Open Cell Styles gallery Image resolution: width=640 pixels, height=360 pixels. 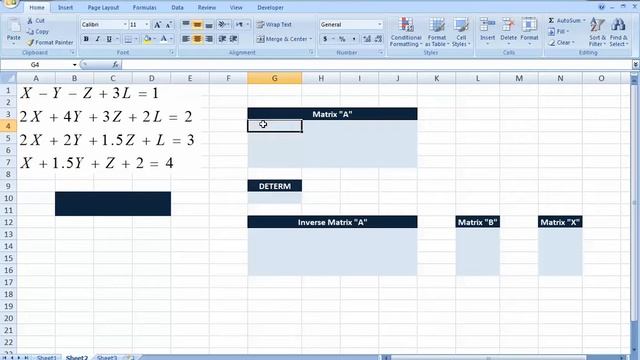(x=461, y=32)
